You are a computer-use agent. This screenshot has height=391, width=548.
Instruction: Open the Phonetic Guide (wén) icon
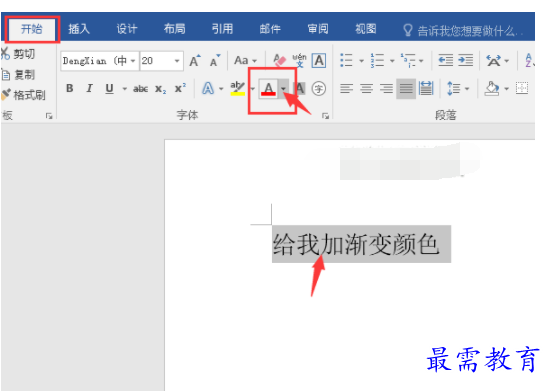pos(300,60)
